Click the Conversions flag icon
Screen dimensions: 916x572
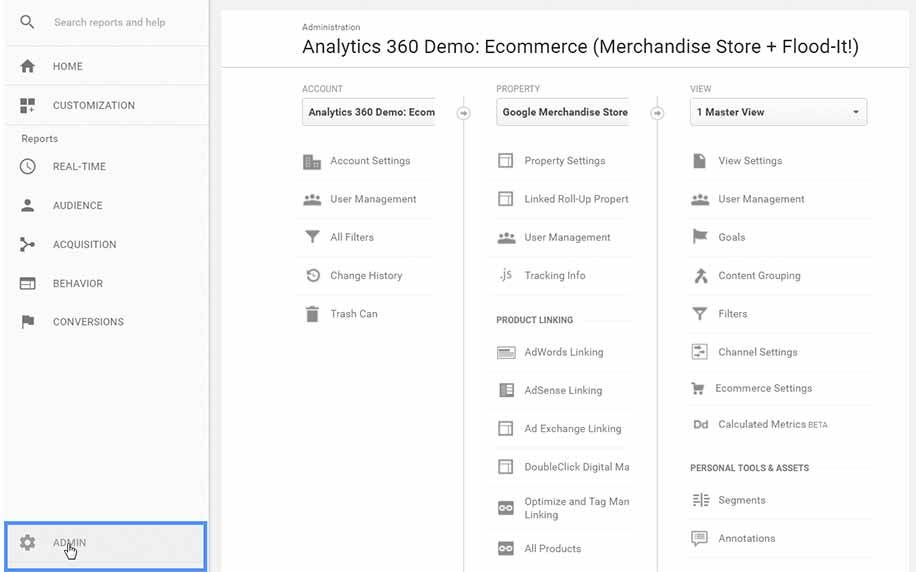tap(27, 322)
